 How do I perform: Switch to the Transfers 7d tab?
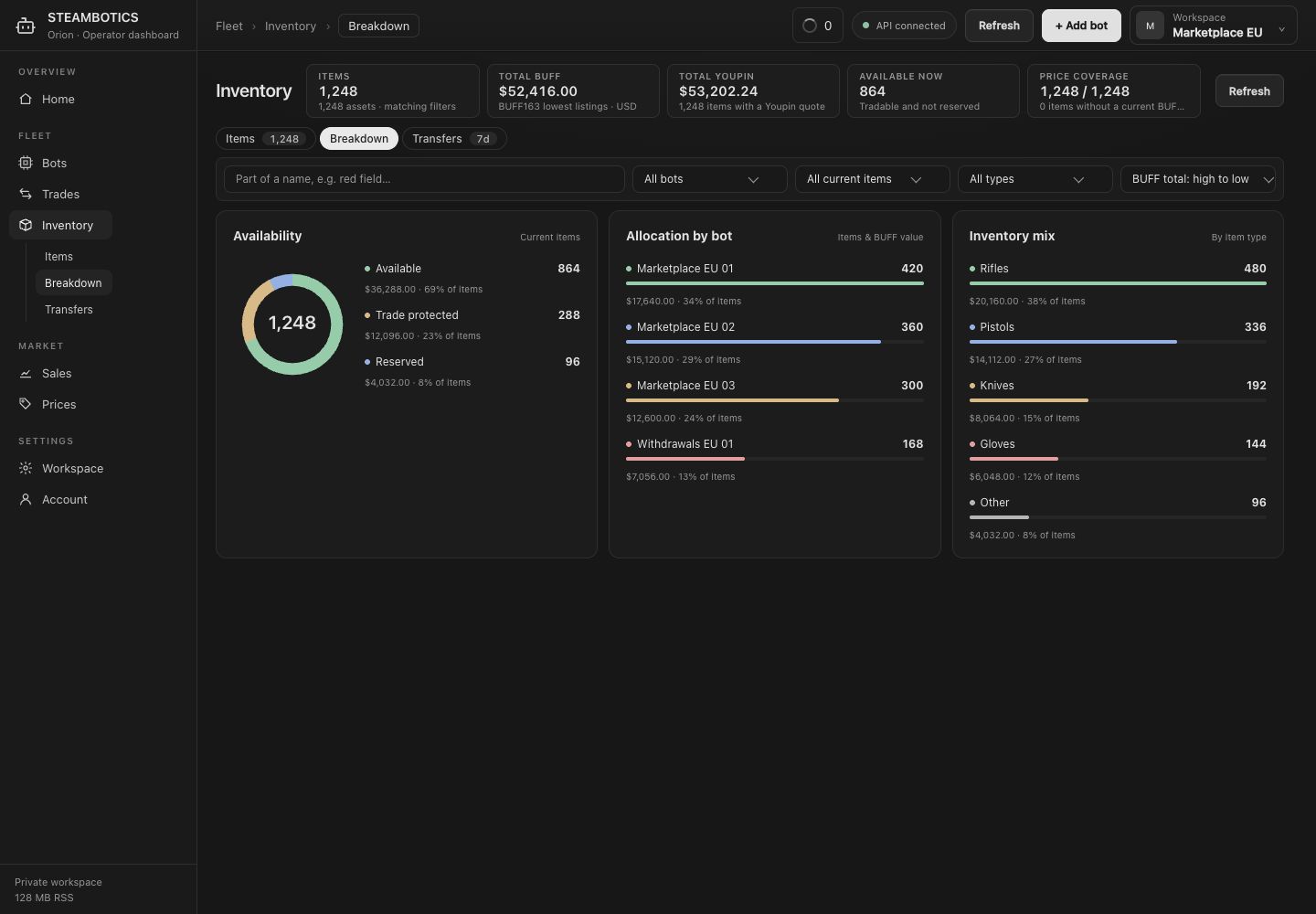click(454, 139)
